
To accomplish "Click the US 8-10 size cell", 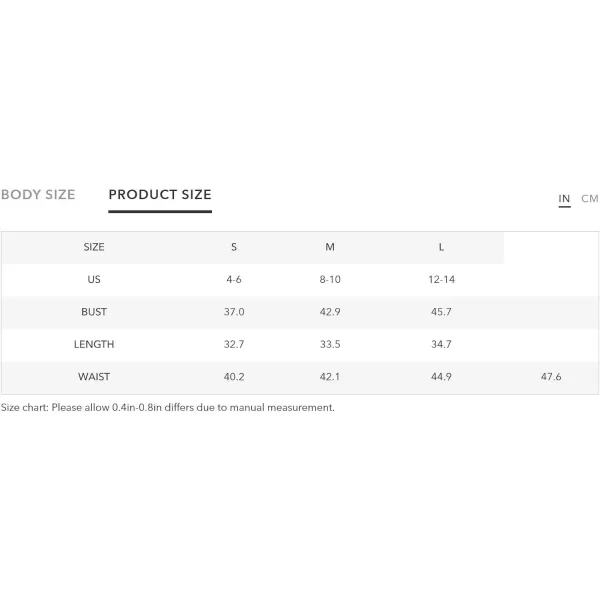I will pos(330,279).
